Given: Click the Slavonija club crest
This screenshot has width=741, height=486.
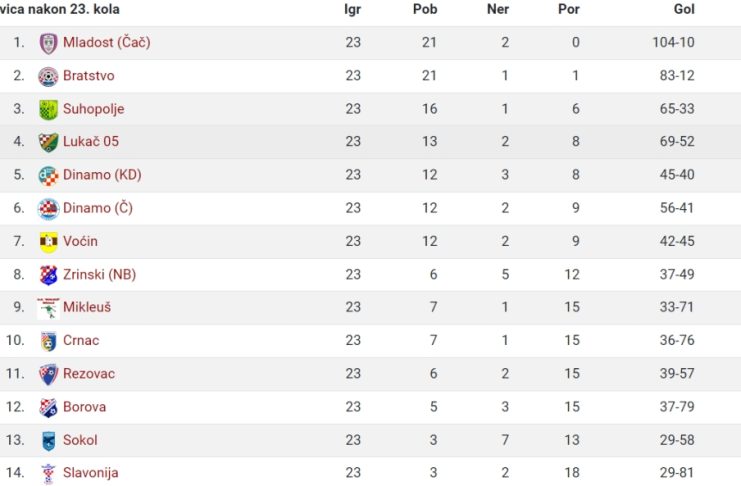Looking at the screenshot, I should [x=48, y=474].
